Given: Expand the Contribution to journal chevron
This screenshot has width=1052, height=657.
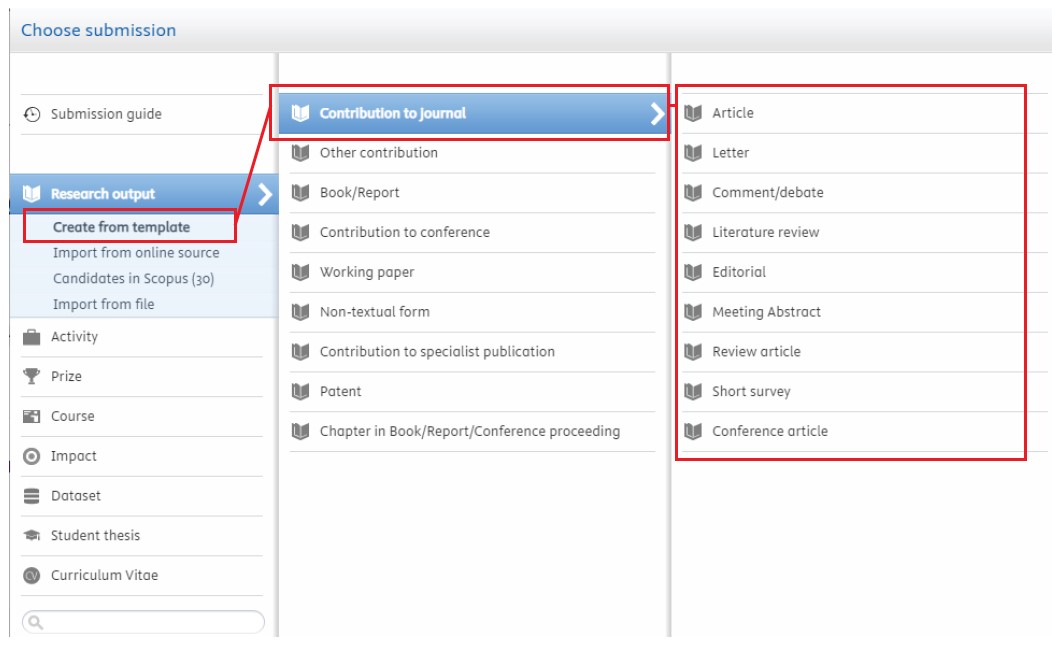Looking at the screenshot, I should click(657, 113).
